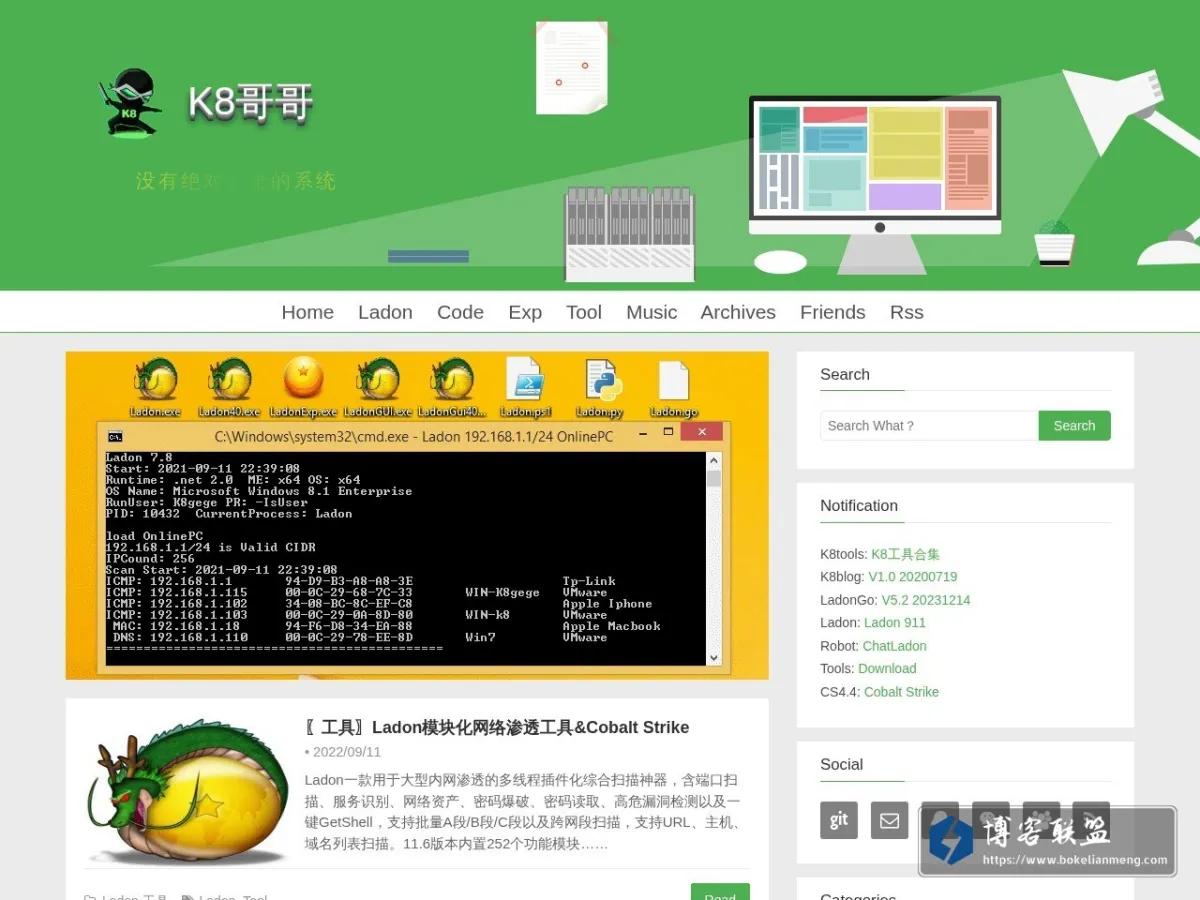
Task: Open the ChatLadon robot link
Action: coord(895,646)
